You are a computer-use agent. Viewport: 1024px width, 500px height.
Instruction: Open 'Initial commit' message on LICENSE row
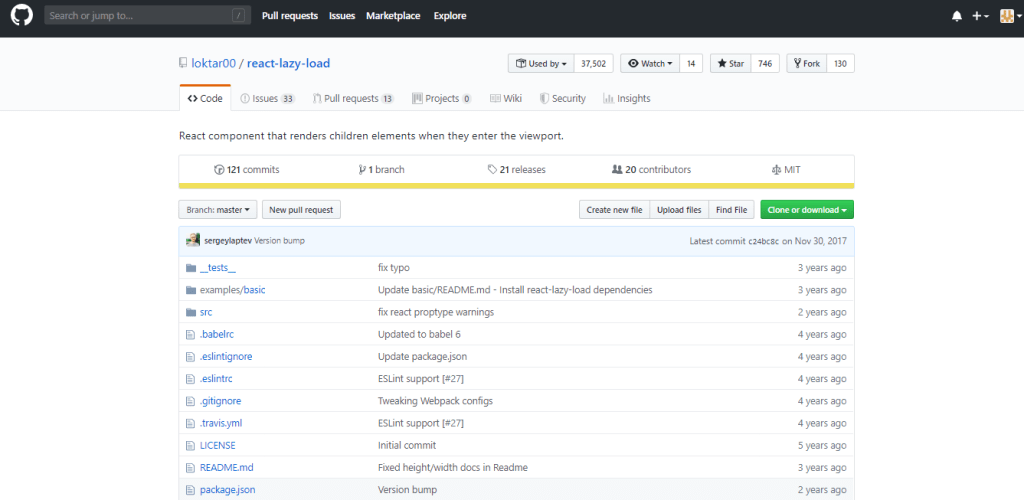[x=407, y=445]
